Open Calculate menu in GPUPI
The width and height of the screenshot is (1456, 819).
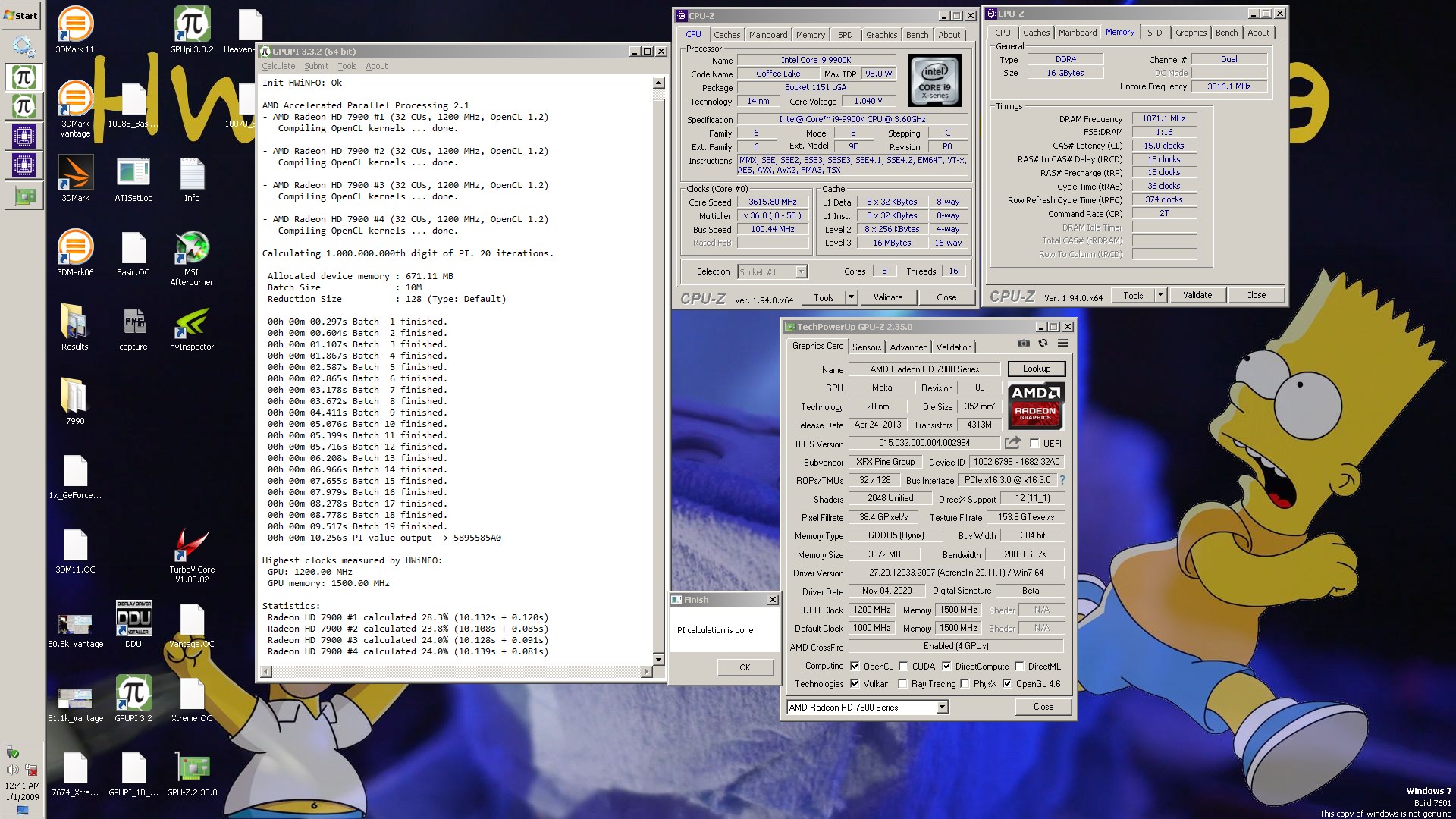(x=278, y=66)
